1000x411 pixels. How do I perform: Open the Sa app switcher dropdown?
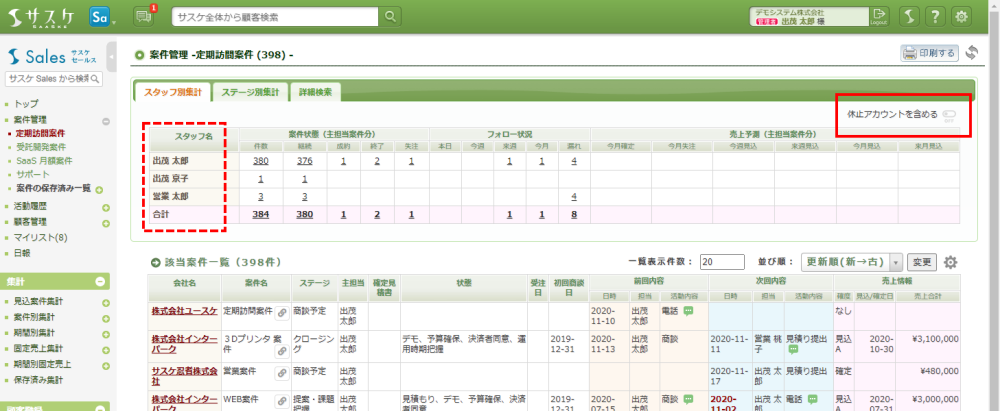coord(100,17)
